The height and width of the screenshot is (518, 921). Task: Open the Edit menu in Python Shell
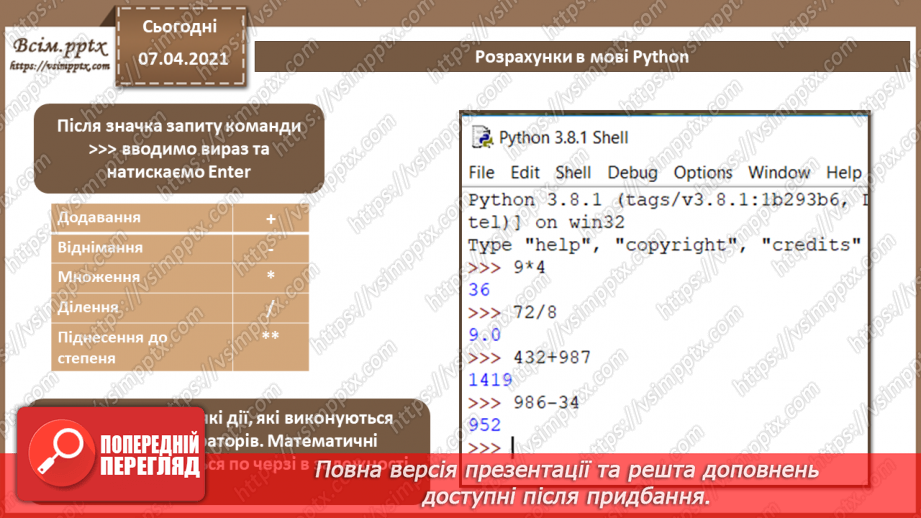click(x=525, y=173)
